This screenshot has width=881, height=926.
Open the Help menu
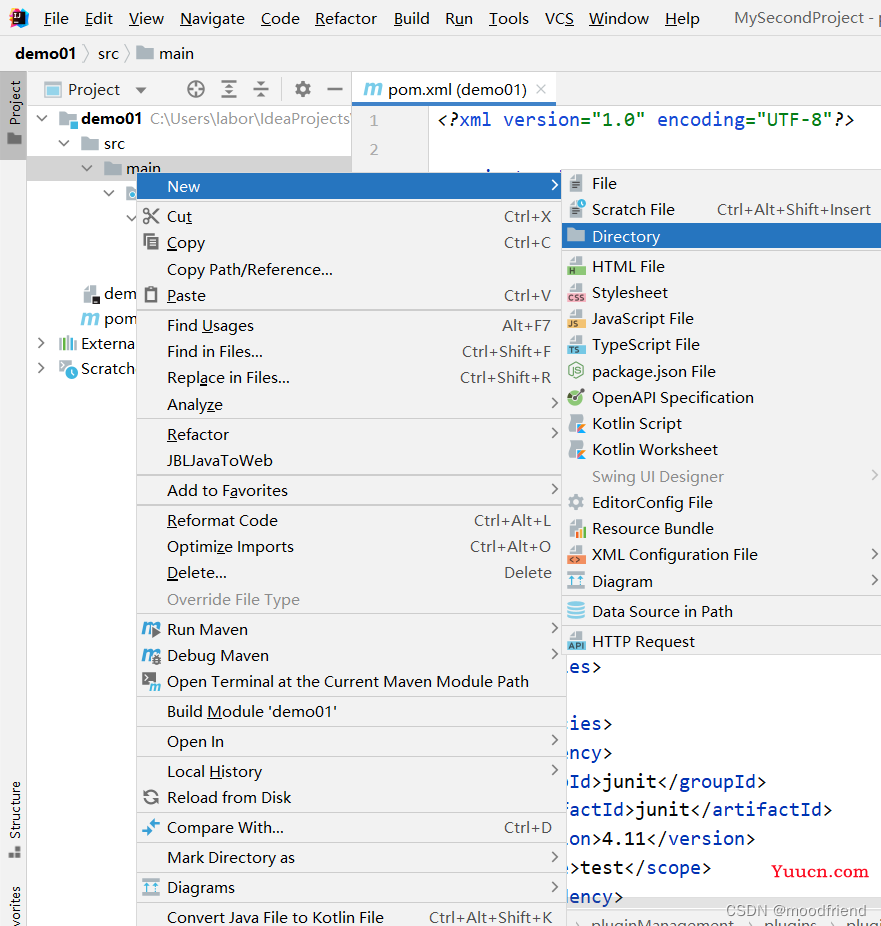pos(682,19)
